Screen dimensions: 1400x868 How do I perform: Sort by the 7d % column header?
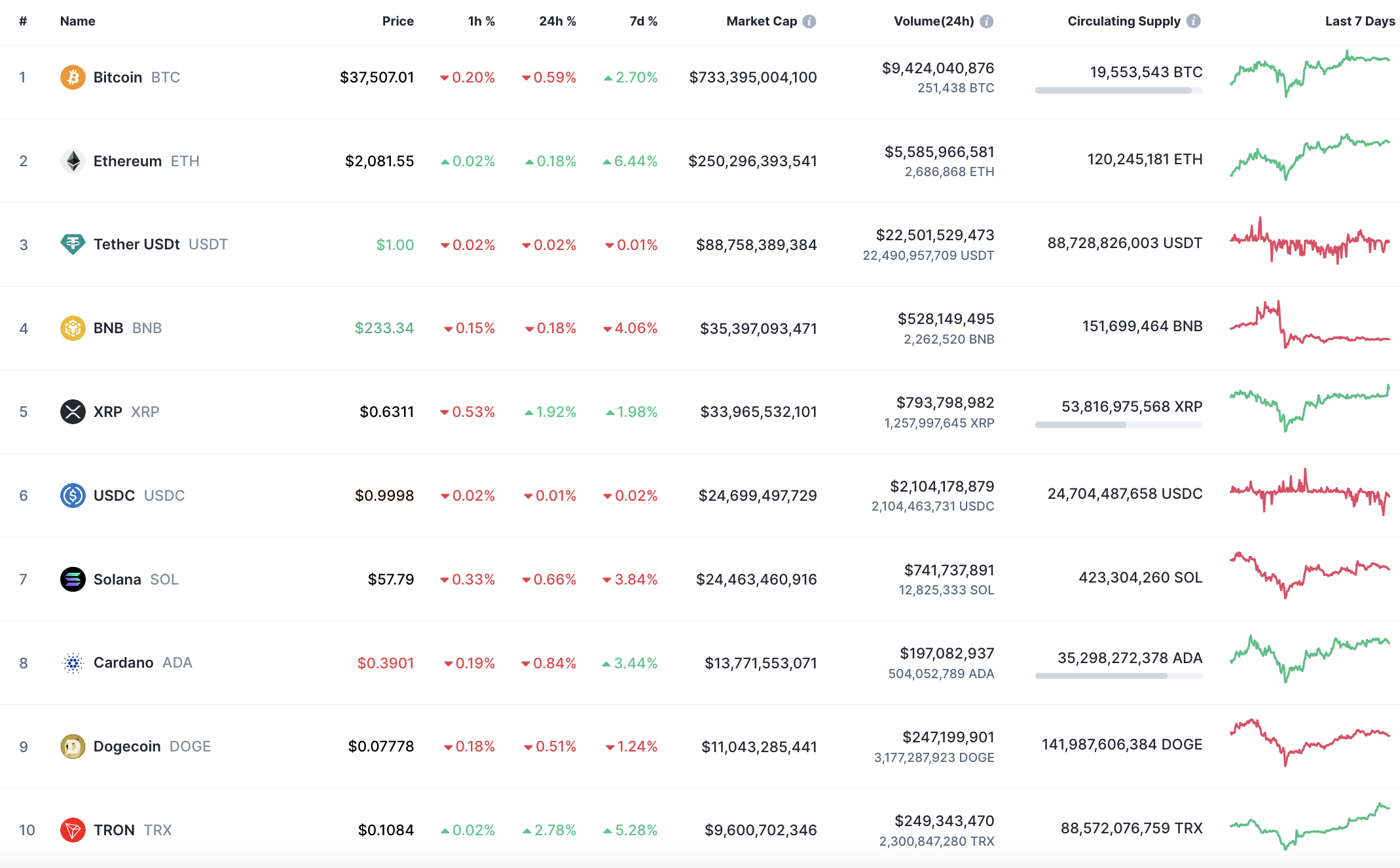click(x=643, y=22)
